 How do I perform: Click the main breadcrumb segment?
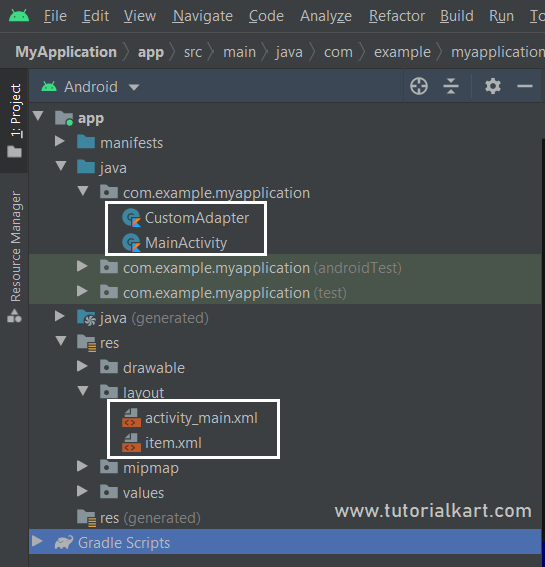239,52
